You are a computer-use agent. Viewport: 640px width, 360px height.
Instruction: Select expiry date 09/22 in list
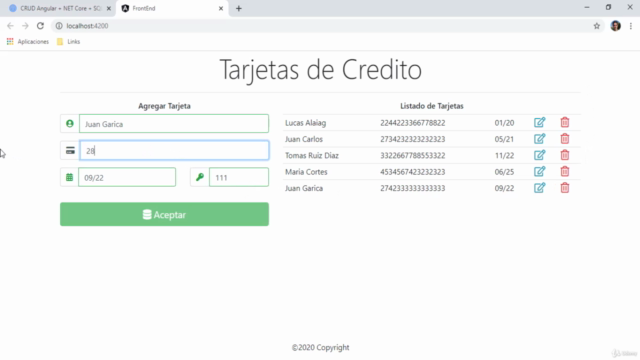[504, 188]
